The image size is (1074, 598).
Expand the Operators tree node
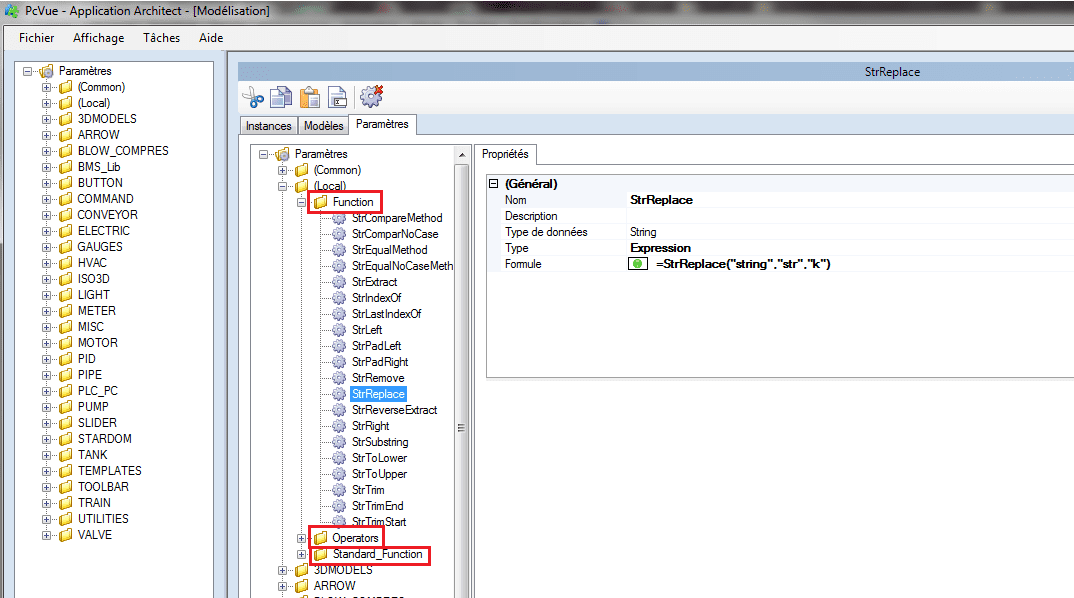[x=301, y=537]
